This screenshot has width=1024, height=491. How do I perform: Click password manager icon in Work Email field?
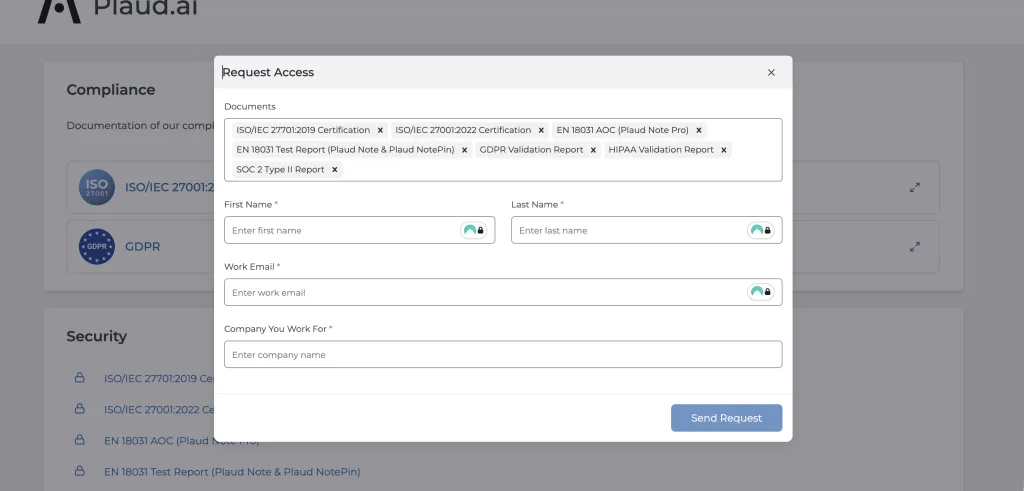(x=760, y=292)
